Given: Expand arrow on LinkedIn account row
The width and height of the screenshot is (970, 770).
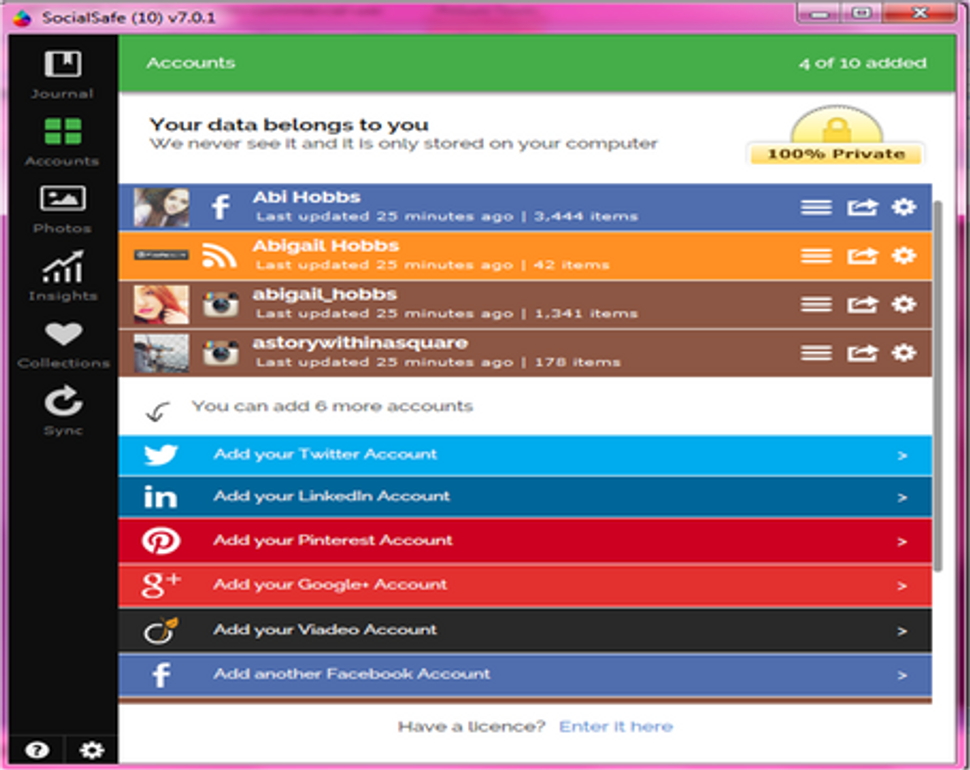Looking at the screenshot, I should tap(902, 498).
